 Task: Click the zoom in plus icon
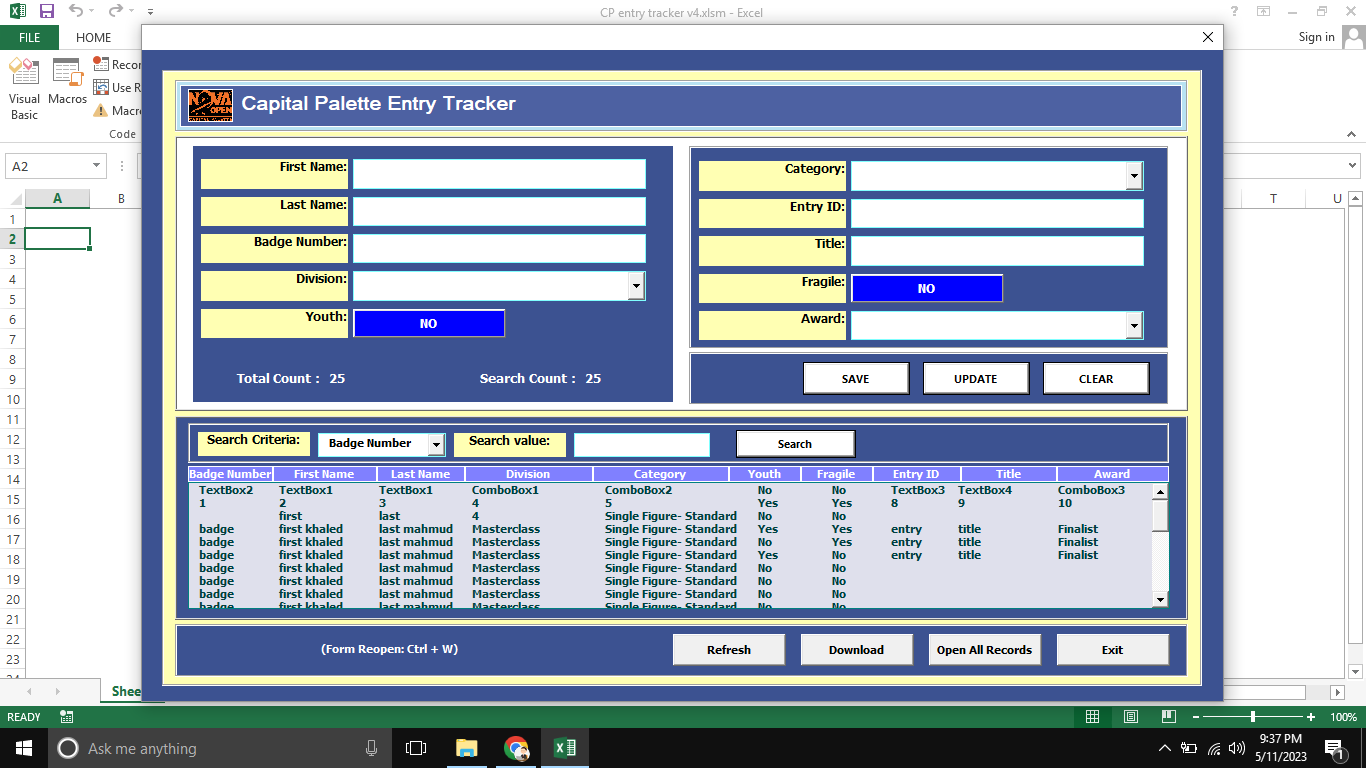1310,717
